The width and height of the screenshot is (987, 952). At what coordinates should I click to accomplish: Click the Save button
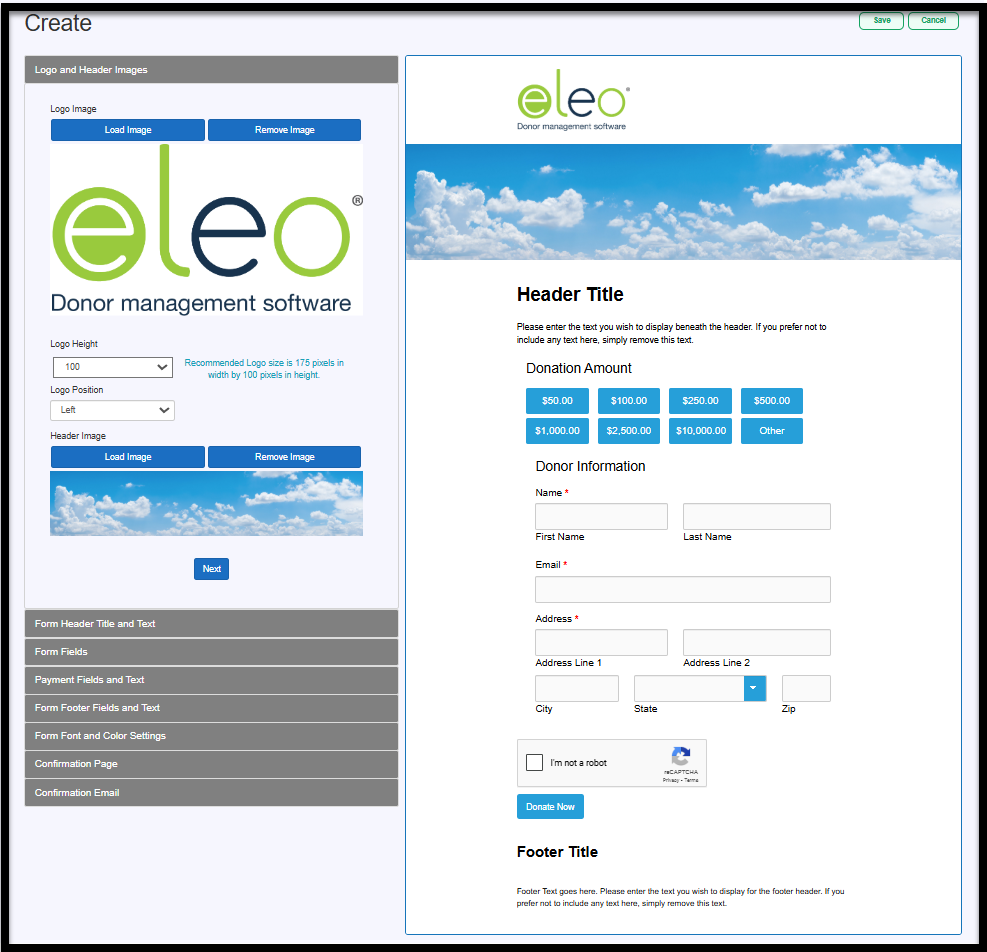point(881,21)
